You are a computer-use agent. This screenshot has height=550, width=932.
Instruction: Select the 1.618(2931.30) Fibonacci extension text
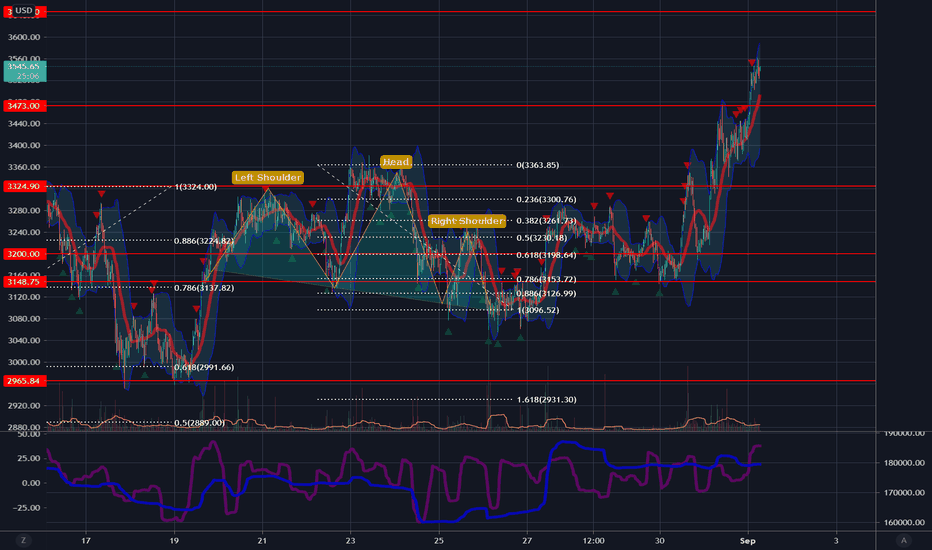click(x=546, y=400)
